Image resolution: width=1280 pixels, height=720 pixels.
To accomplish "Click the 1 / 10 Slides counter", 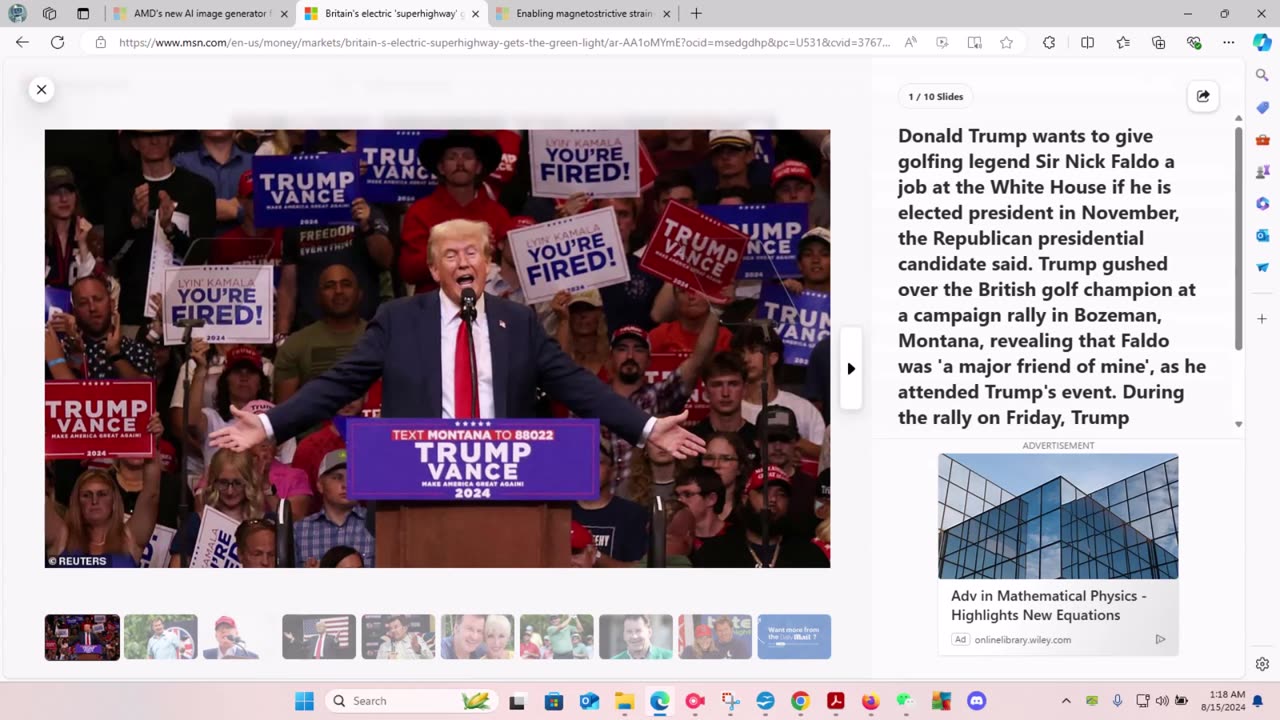I will 936,96.
